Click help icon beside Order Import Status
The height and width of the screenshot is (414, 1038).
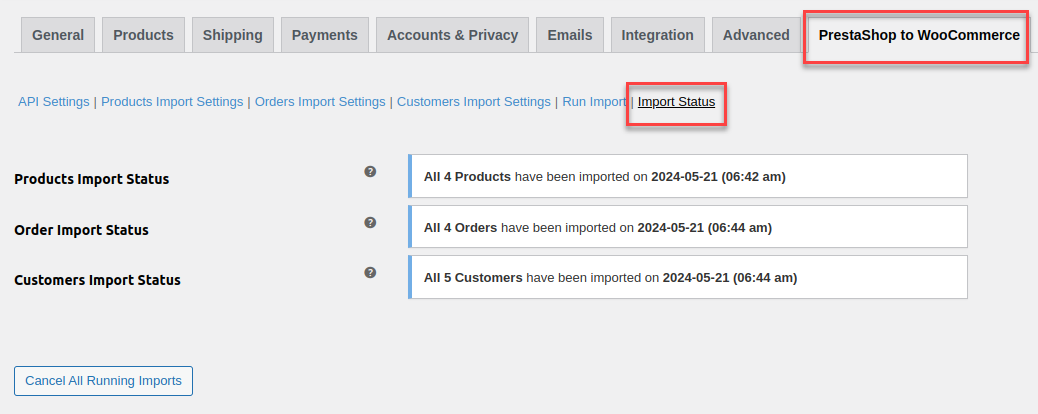click(370, 222)
